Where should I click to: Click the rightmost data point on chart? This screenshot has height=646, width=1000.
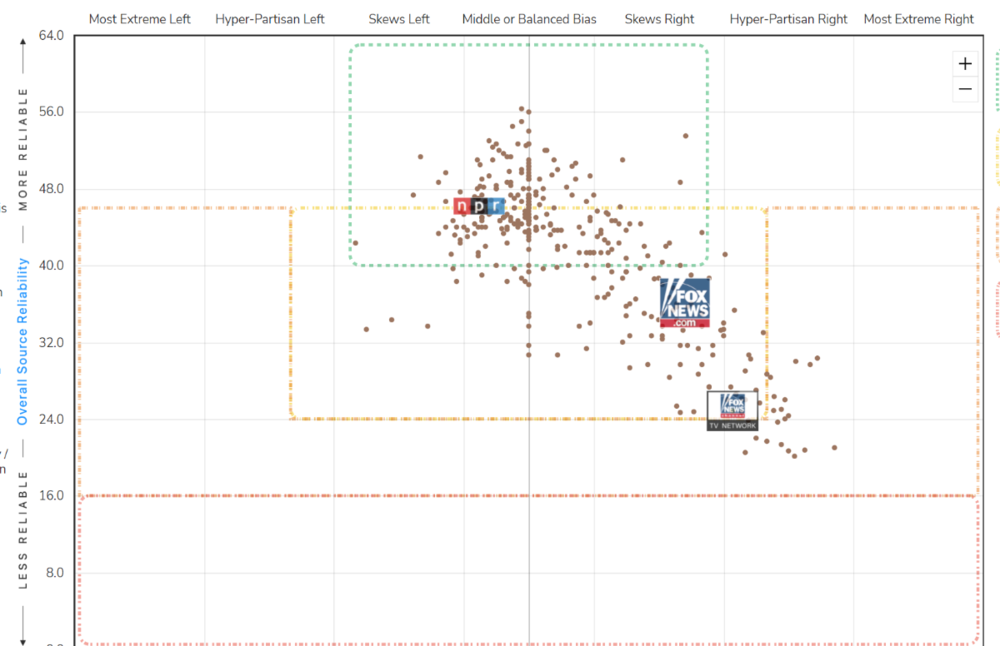pyautogui.click(x=834, y=448)
